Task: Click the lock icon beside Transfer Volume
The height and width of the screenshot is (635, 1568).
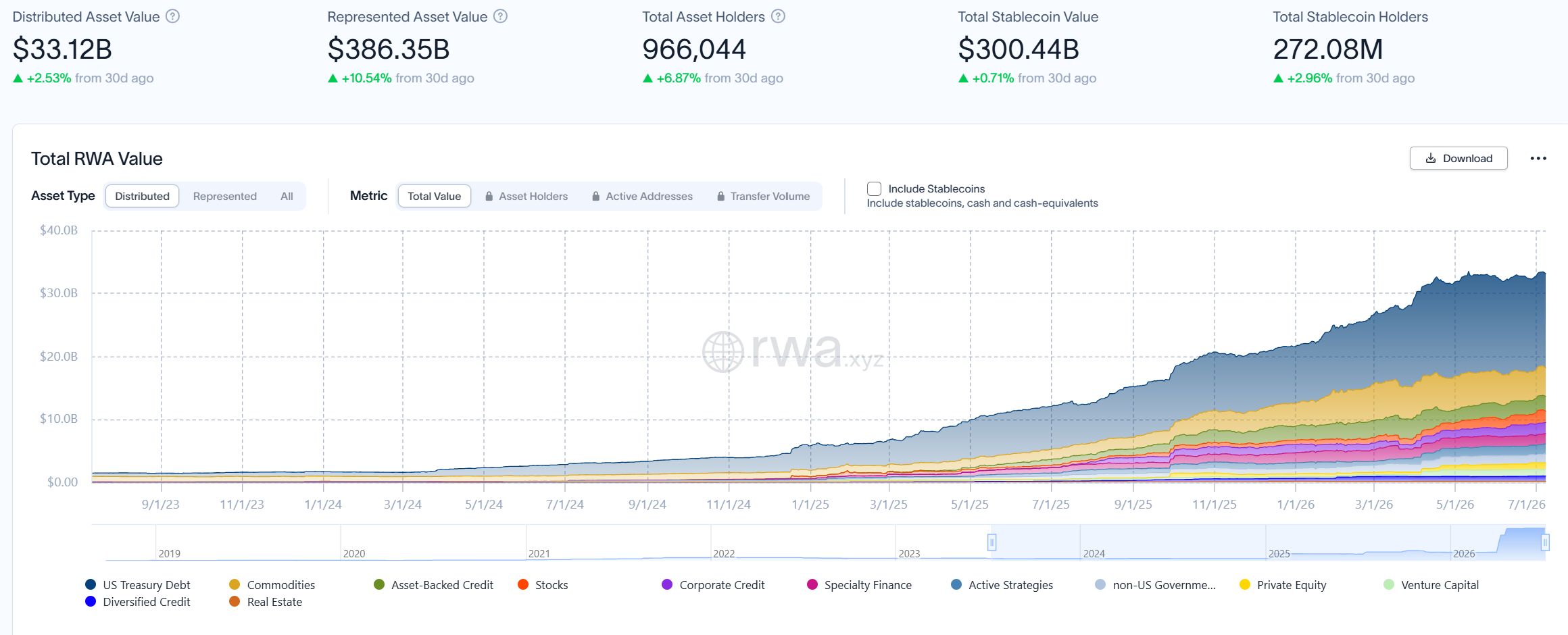Action: (x=720, y=197)
